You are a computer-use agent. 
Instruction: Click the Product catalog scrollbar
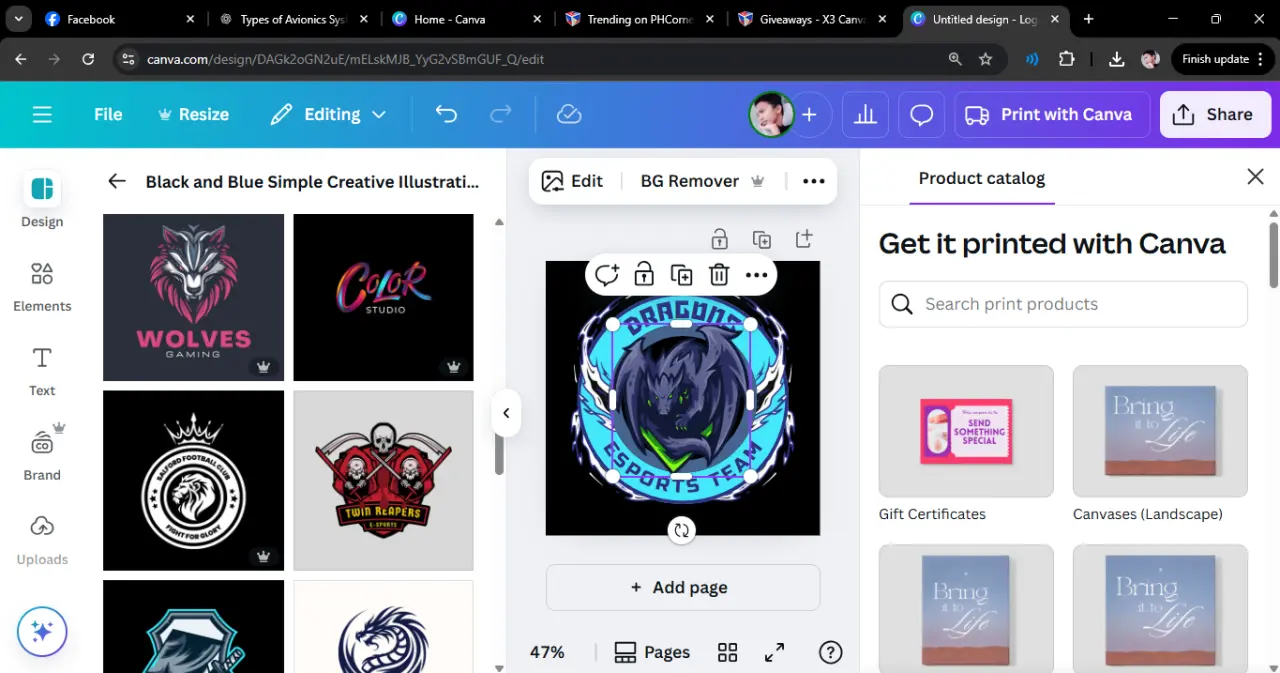pyautogui.click(x=1273, y=255)
